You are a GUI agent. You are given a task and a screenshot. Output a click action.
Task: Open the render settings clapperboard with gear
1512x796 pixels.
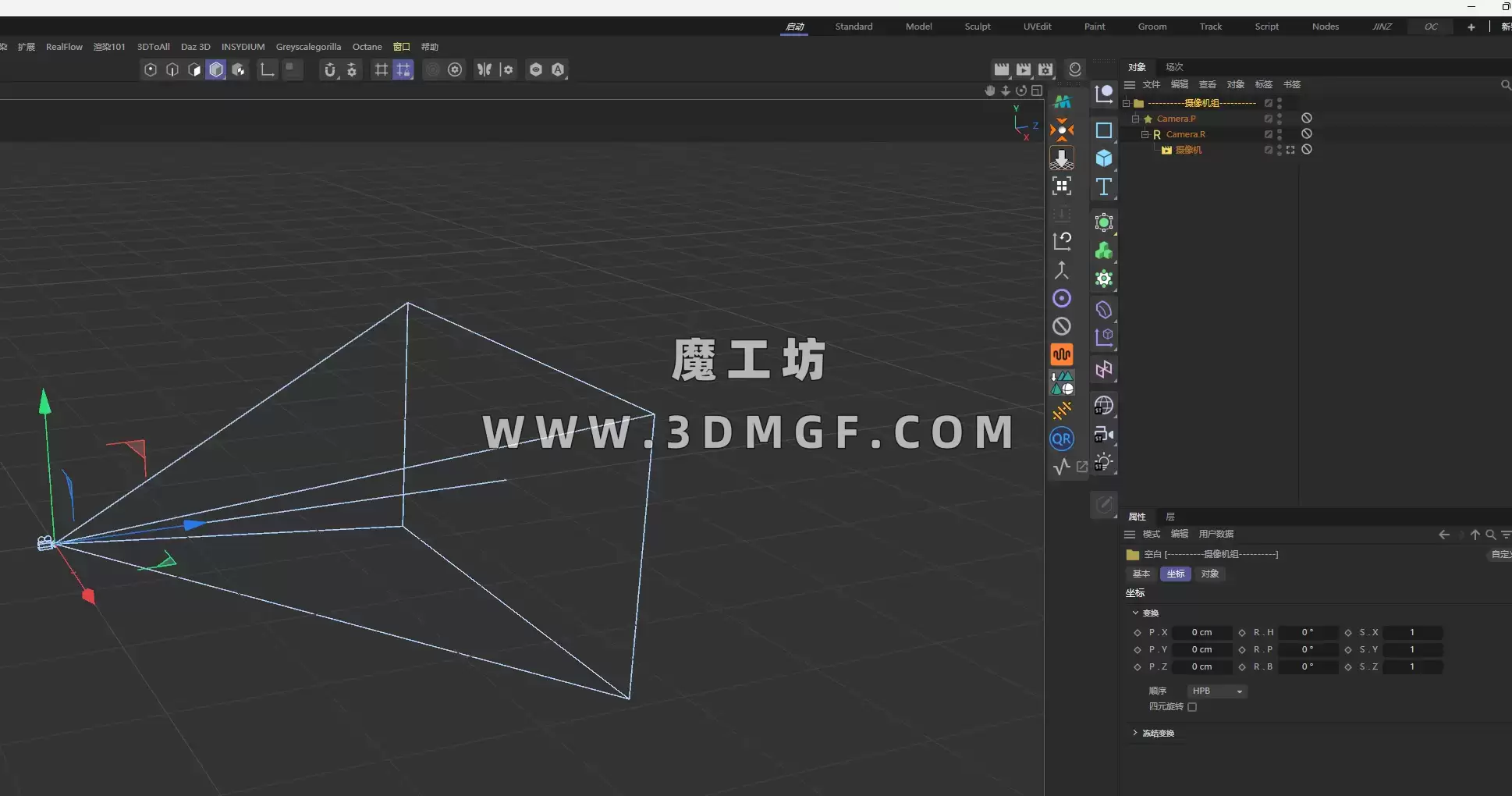1045,69
